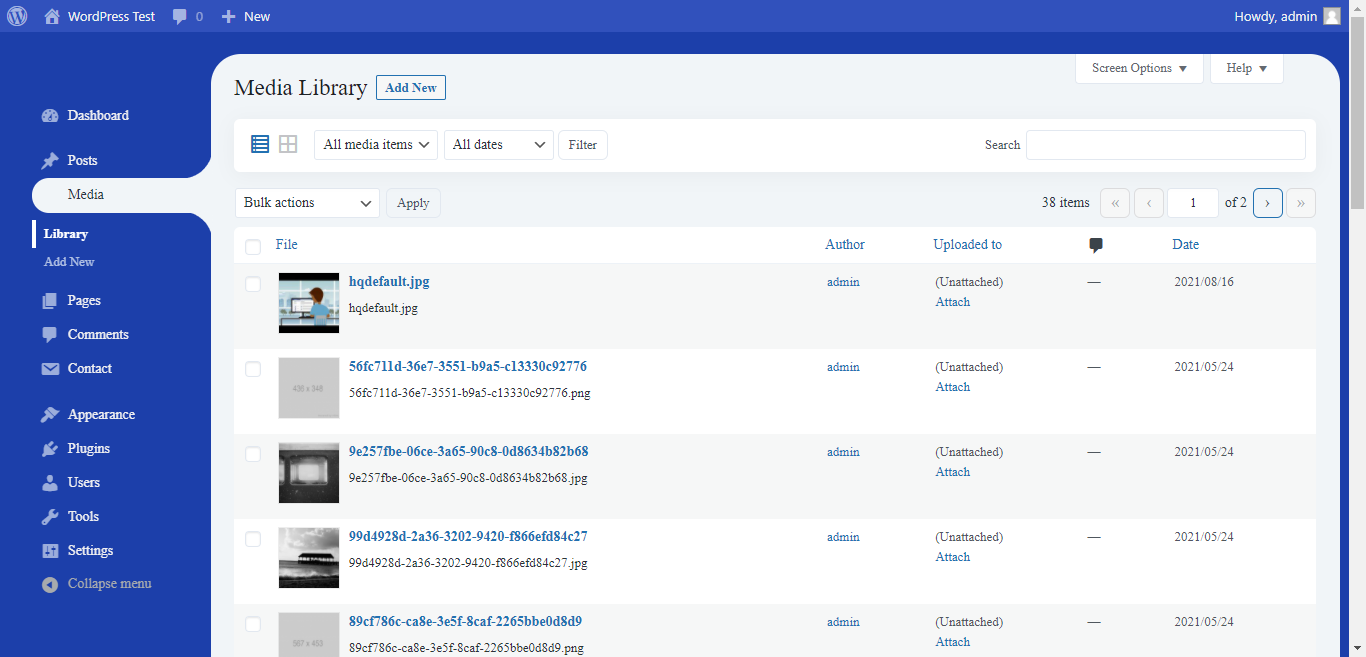
Task: Expand the Screen Options panel
Action: (1139, 68)
